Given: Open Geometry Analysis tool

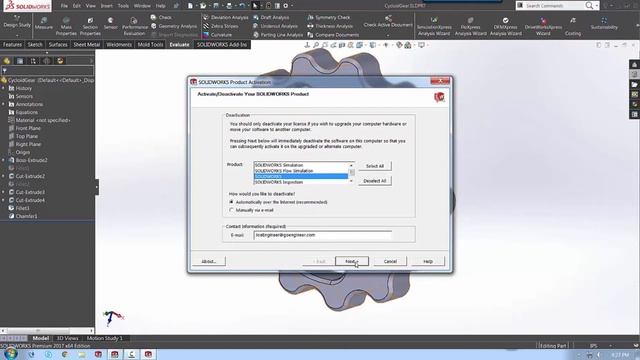Looking at the screenshot, I should tap(173, 26).
